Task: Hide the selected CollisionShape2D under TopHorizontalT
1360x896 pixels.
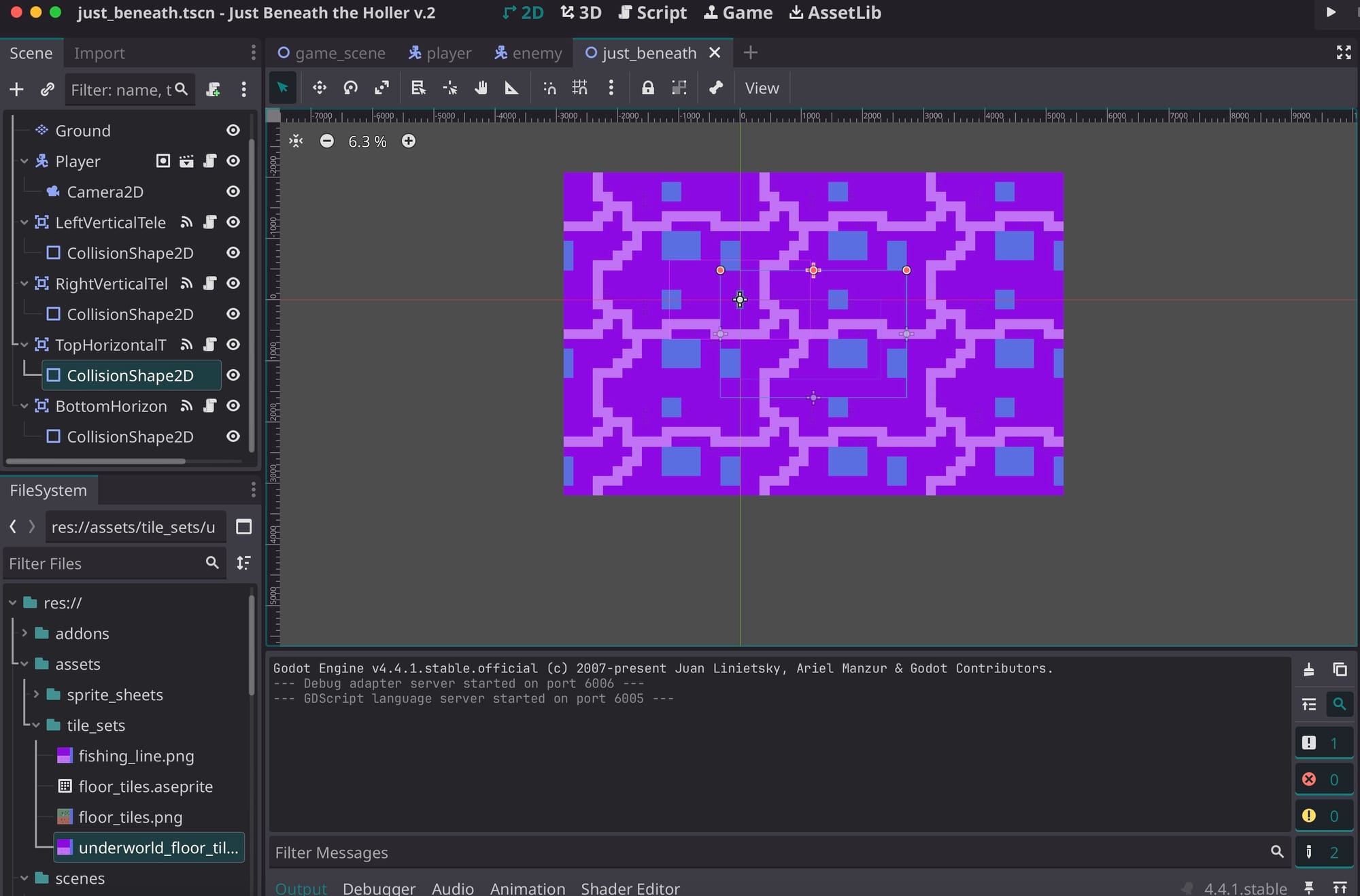Action: click(x=233, y=375)
